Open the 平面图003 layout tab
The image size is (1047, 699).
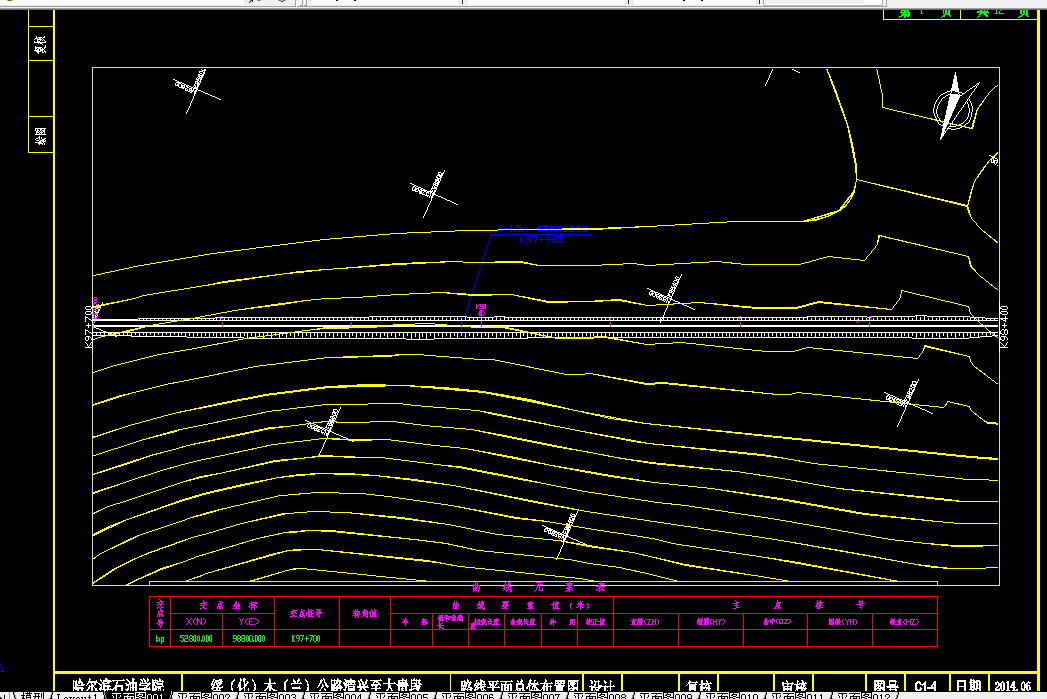tap(269, 695)
